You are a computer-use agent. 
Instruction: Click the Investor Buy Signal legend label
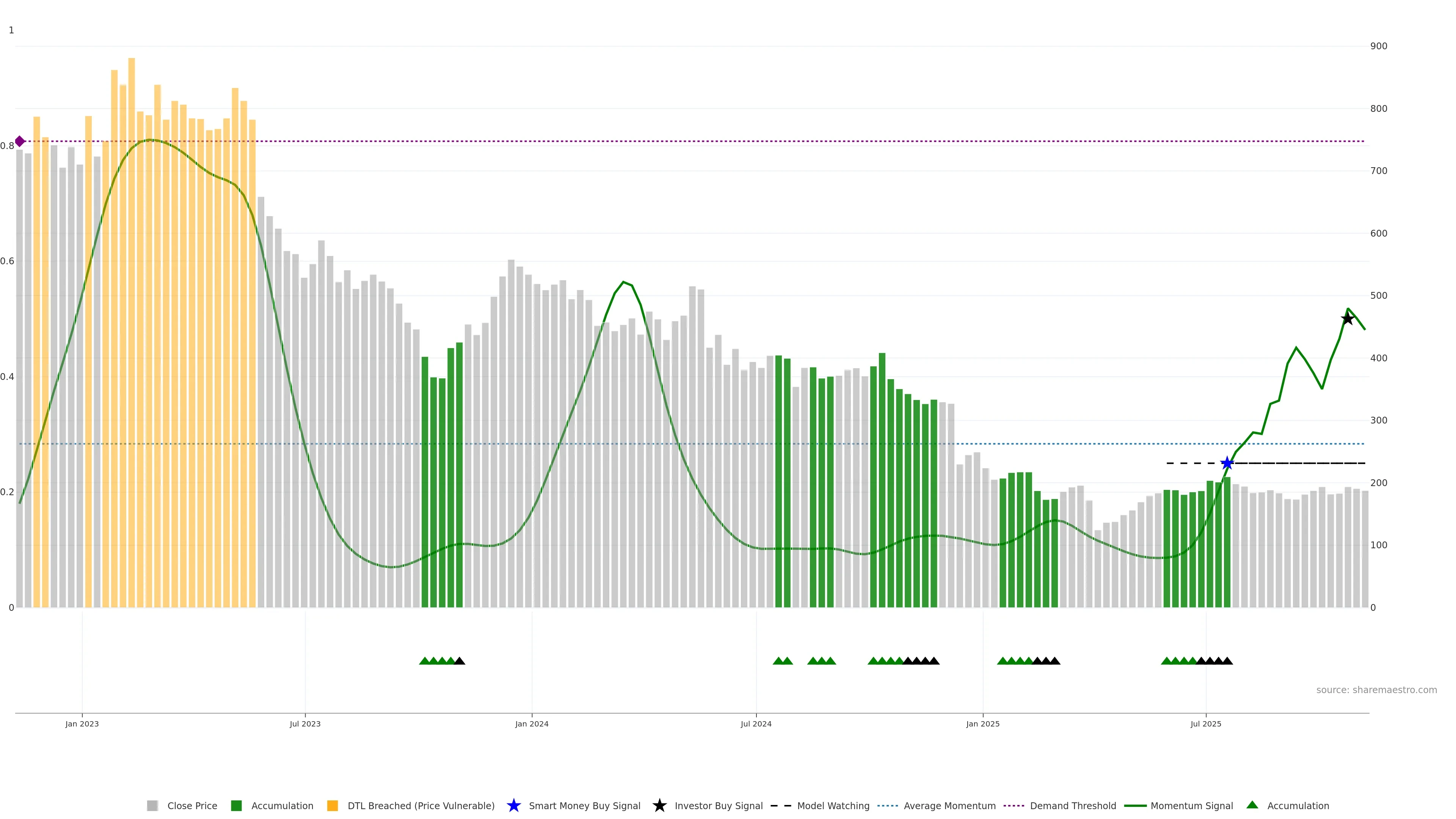point(719,805)
